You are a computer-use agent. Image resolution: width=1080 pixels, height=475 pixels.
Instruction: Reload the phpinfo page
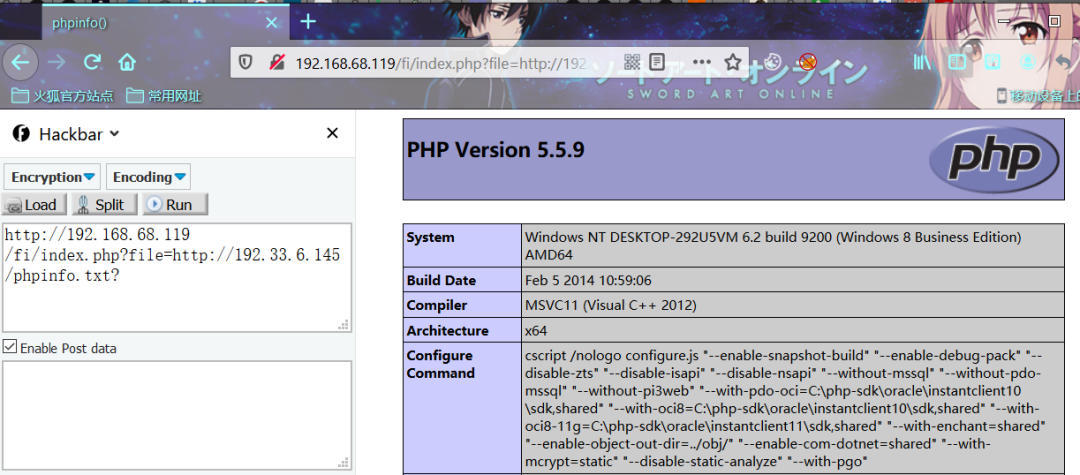(92, 63)
